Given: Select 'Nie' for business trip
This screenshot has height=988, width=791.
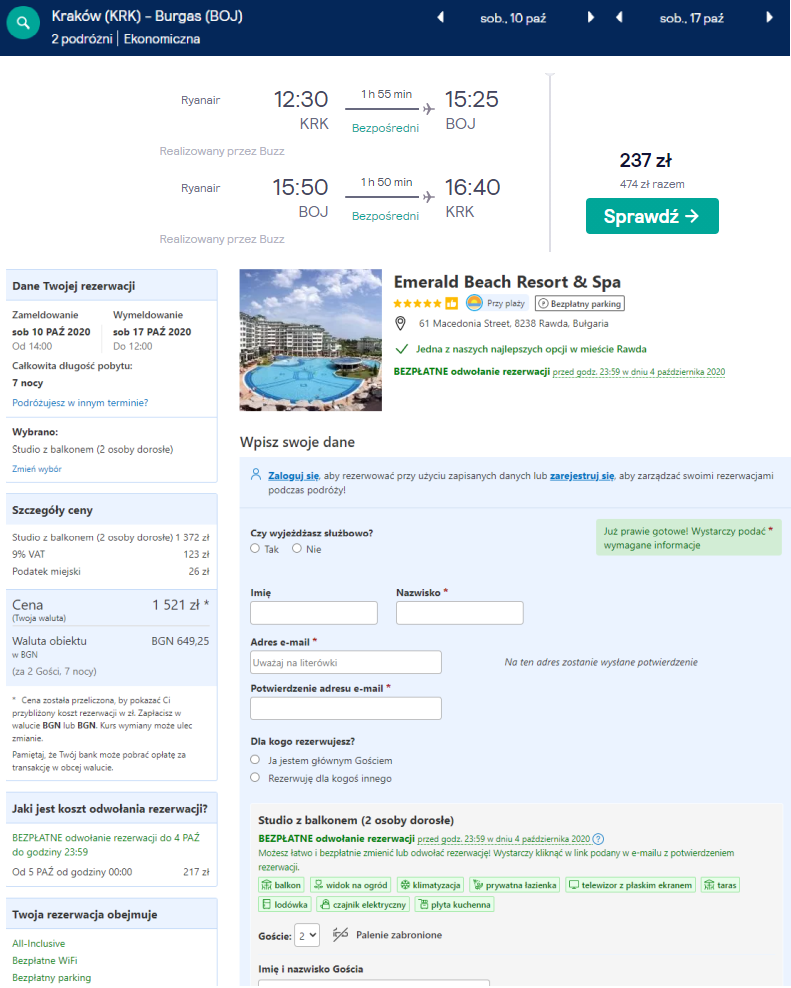Looking at the screenshot, I should (x=297, y=548).
